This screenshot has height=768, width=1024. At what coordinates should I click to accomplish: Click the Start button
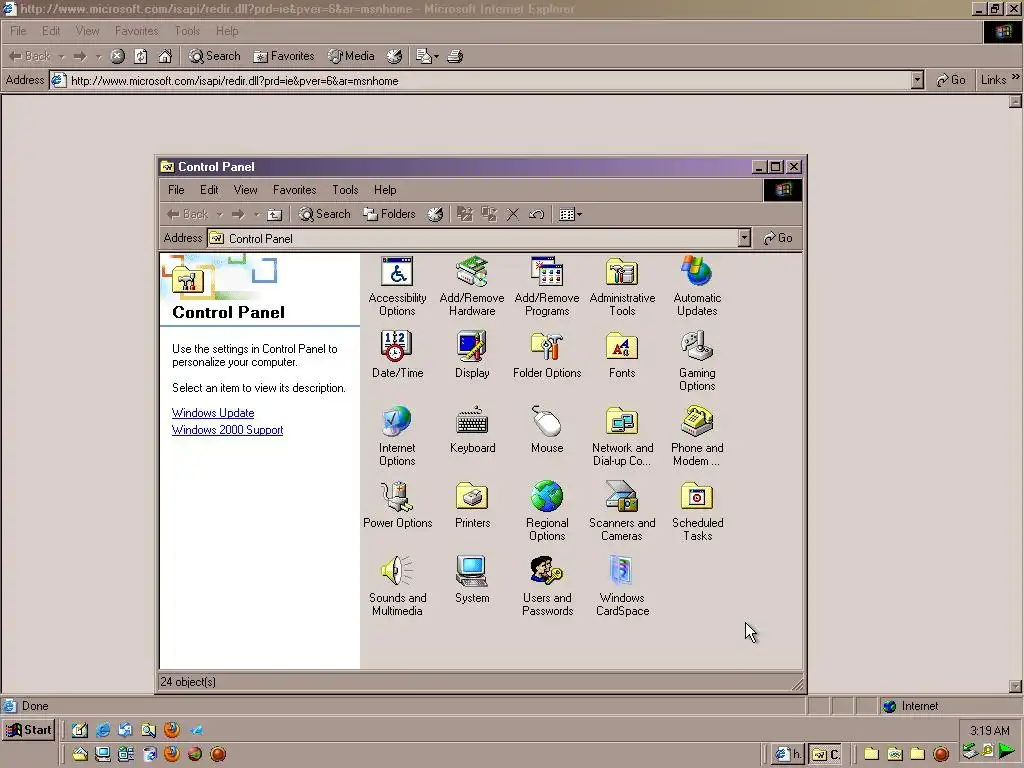29,730
